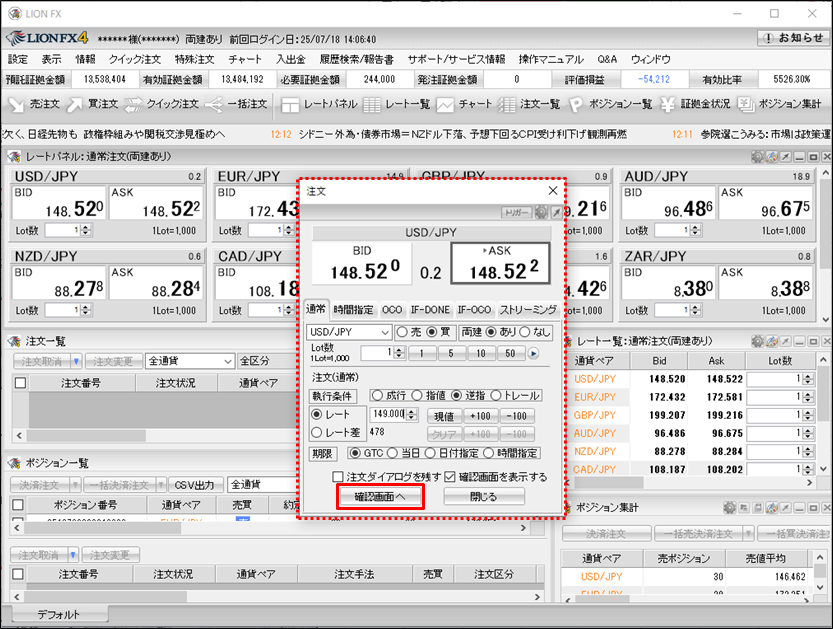The height and width of the screenshot is (629, 833).
Task: Click the レートパネル rate panel toolbar icon
Action: (x=318, y=104)
